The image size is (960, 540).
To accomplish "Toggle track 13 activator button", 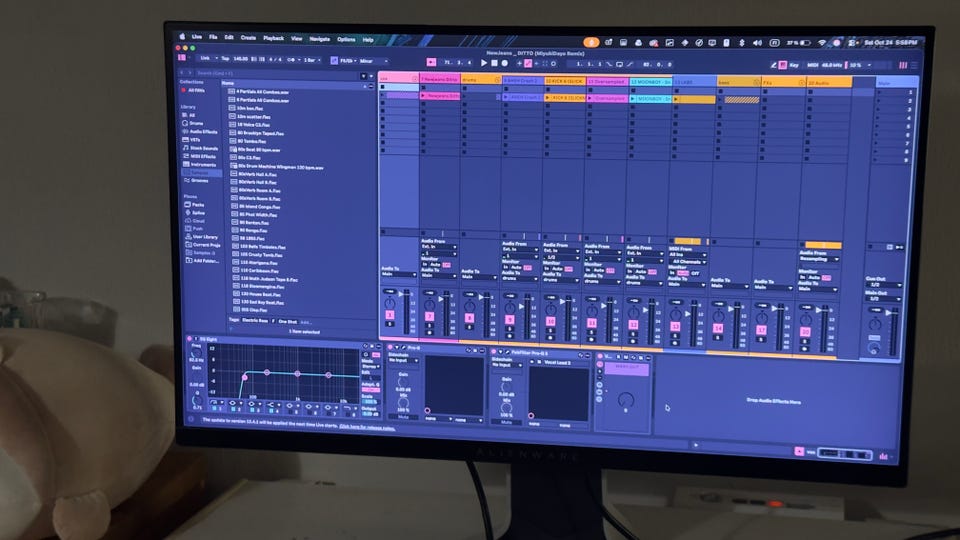I will [x=675, y=326].
